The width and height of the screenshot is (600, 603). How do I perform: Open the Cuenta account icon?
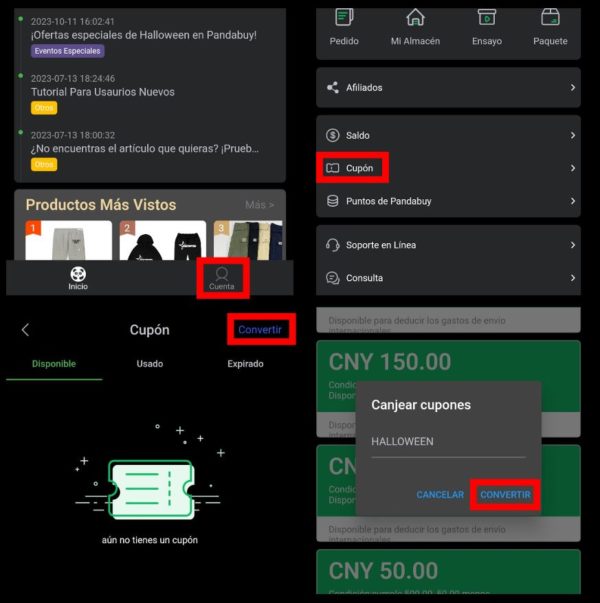(x=222, y=274)
